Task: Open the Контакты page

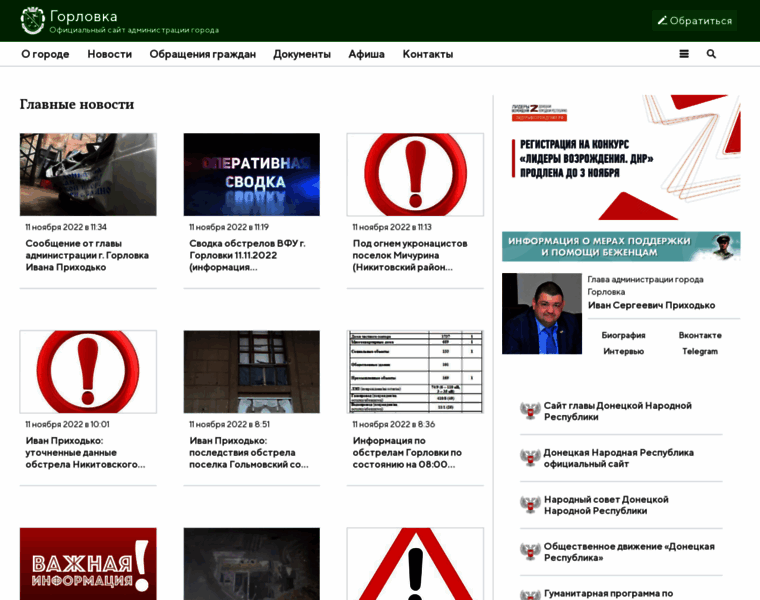Action: 427,54
